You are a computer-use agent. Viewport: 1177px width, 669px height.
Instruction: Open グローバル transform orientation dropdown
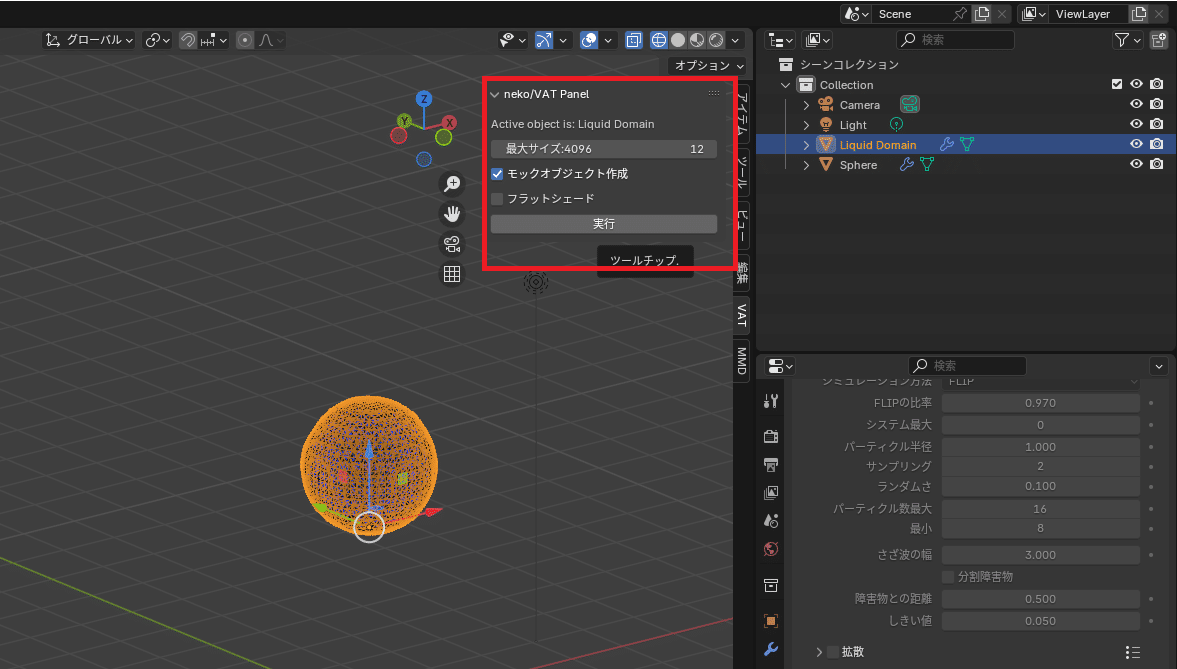point(89,40)
